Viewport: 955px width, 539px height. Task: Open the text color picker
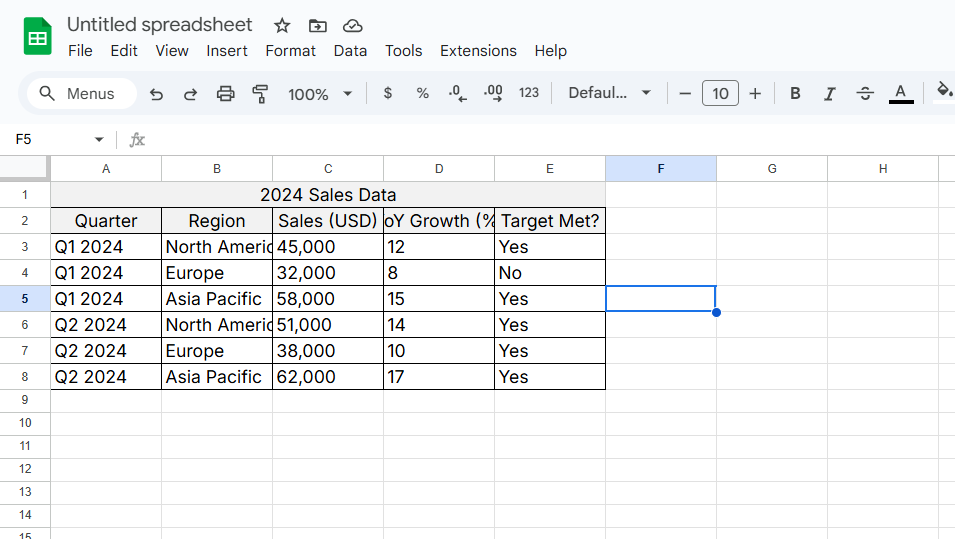pos(901,93)
